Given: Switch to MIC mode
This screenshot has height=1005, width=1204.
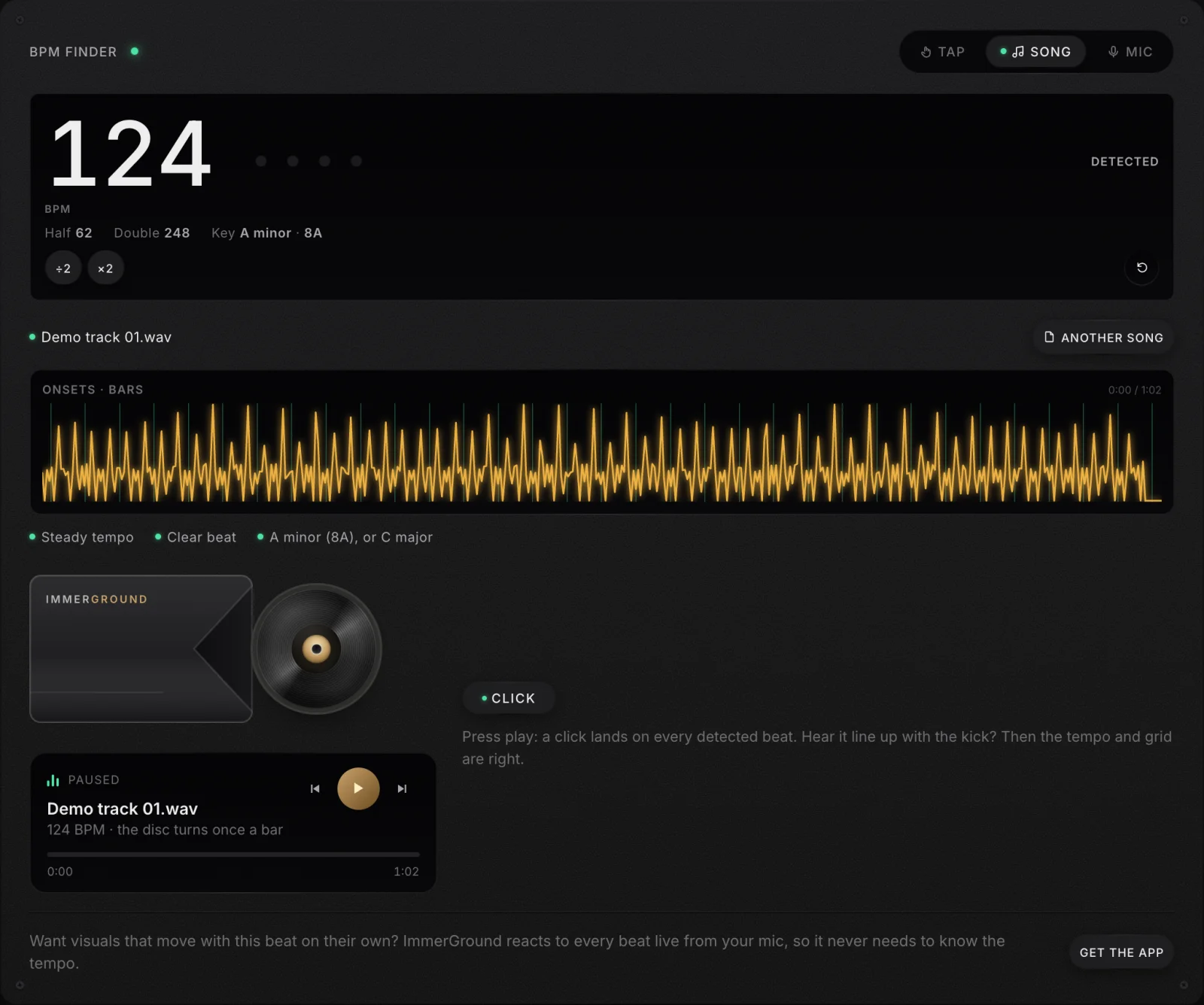Looking at the screenshot, I should coord(1130,52).
